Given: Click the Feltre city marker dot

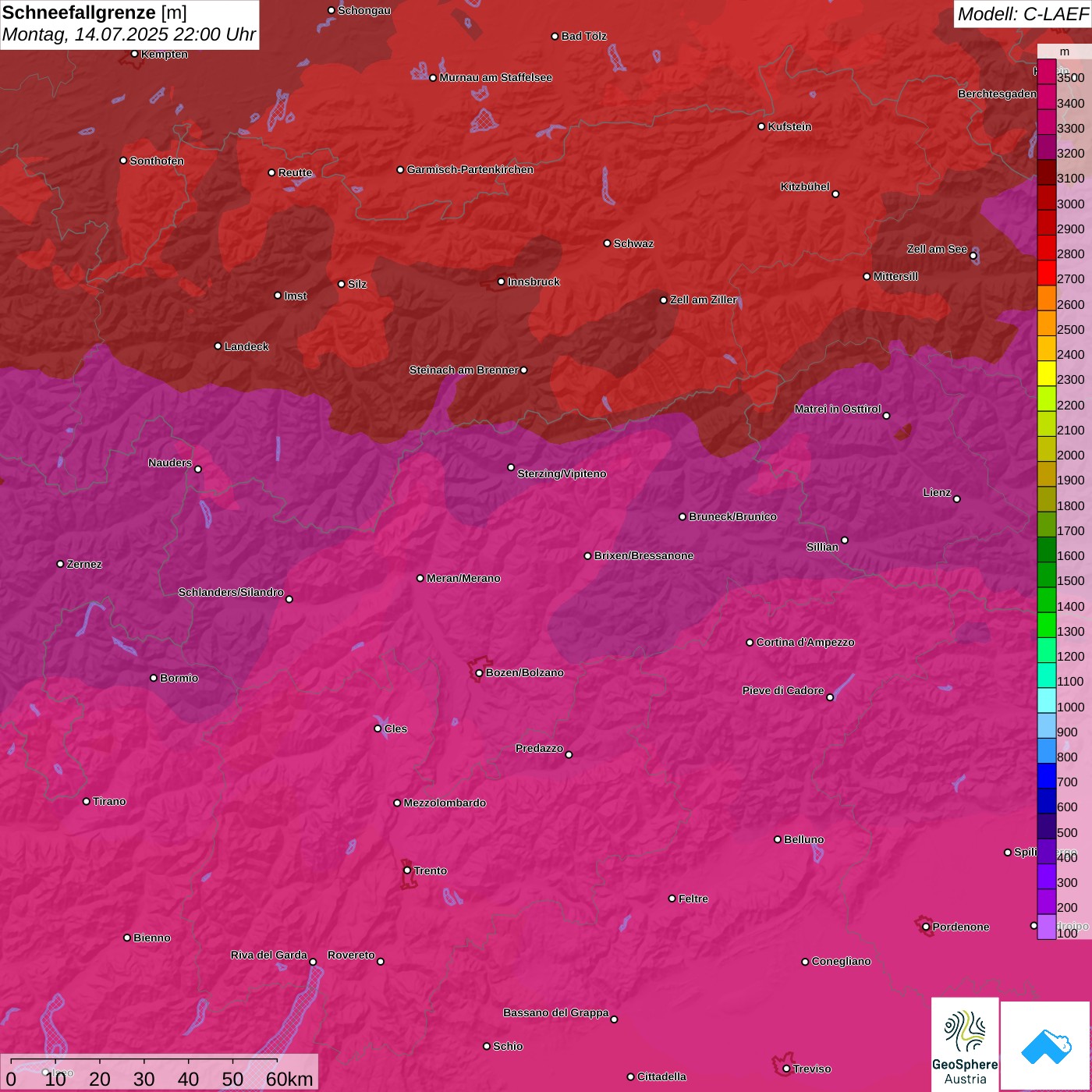Looking at the screenshot, I should [x=672, y=899].
